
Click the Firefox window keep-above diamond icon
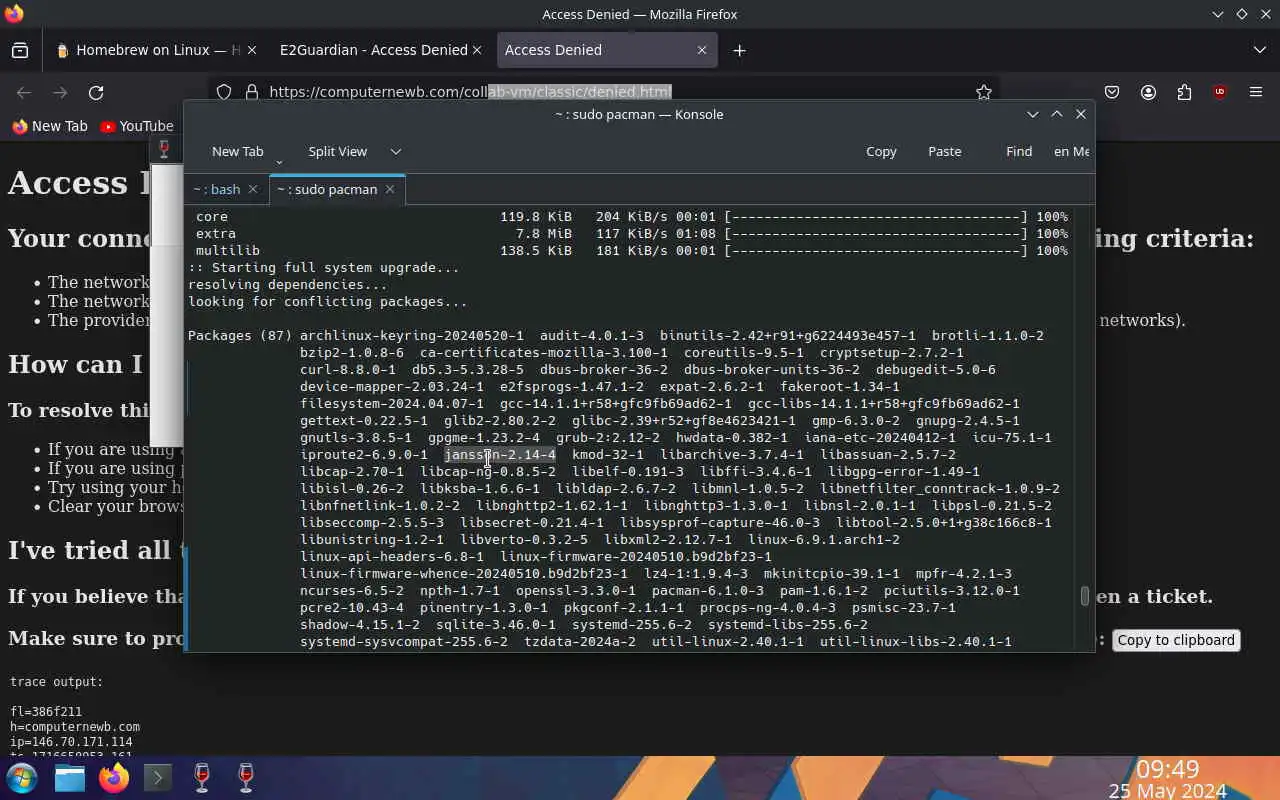[1242, 14]
